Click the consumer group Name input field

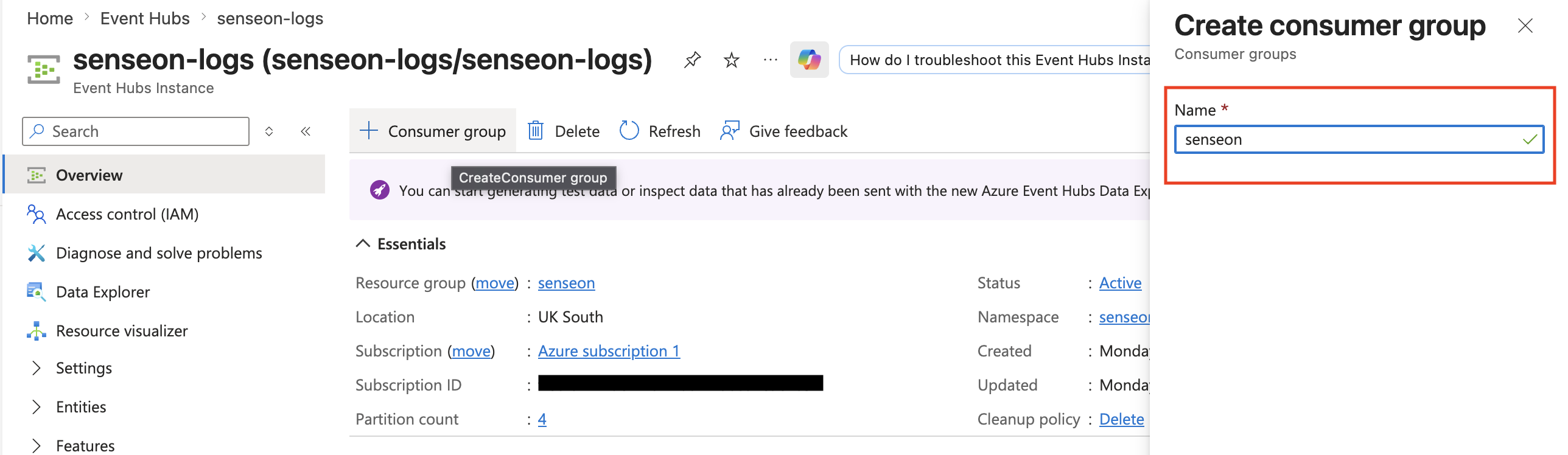[x=1359, y=139]
